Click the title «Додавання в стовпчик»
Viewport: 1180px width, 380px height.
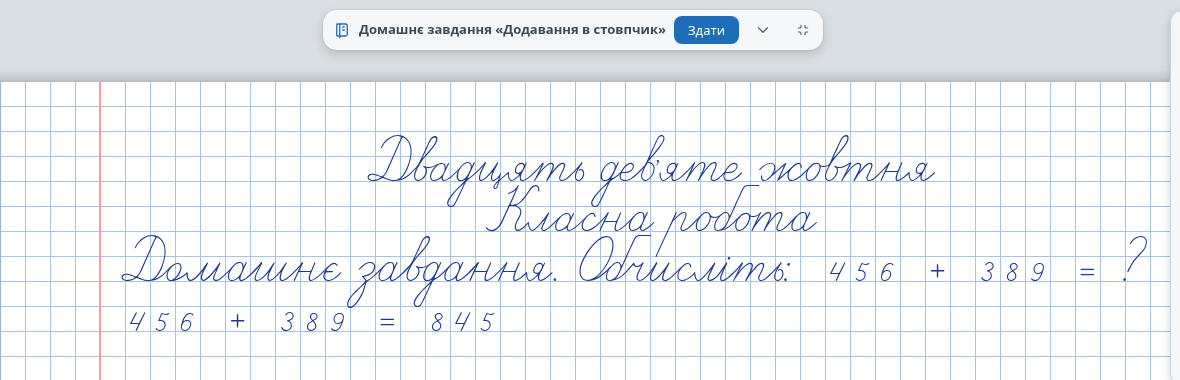point(581,30)
